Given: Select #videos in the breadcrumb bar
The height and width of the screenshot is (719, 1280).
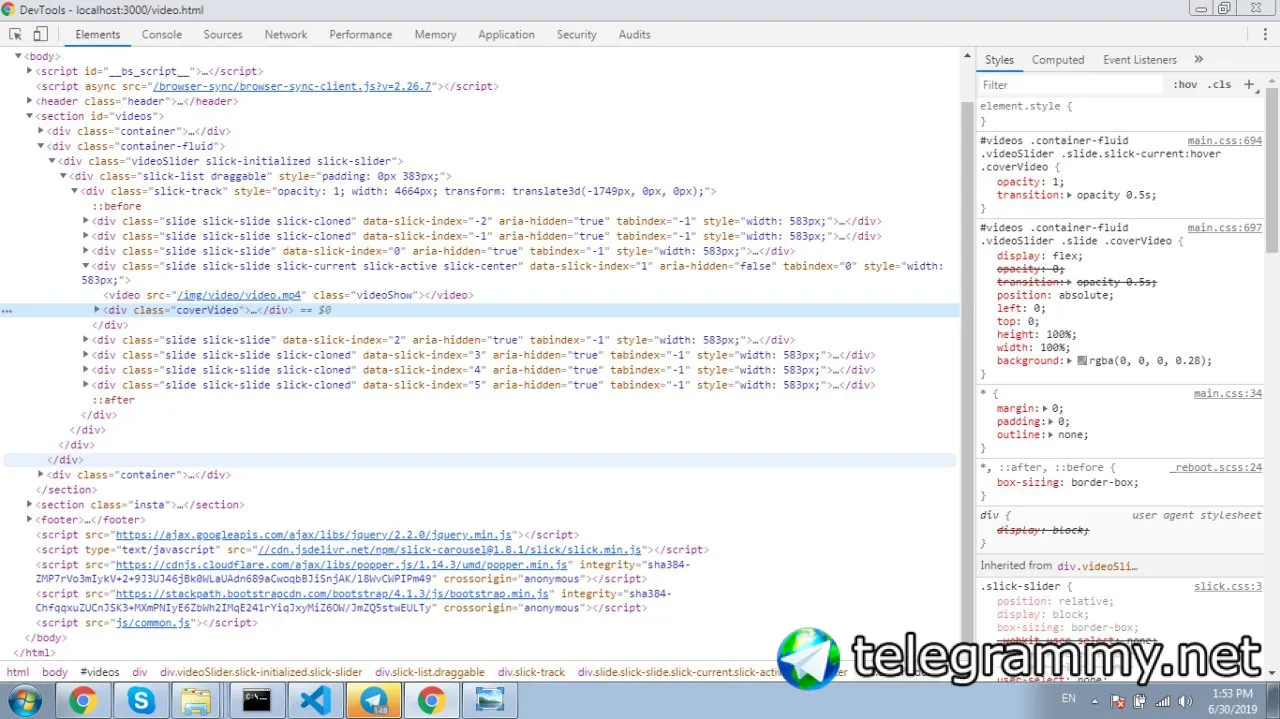Looking at the screenshot, I should point(99,672).
